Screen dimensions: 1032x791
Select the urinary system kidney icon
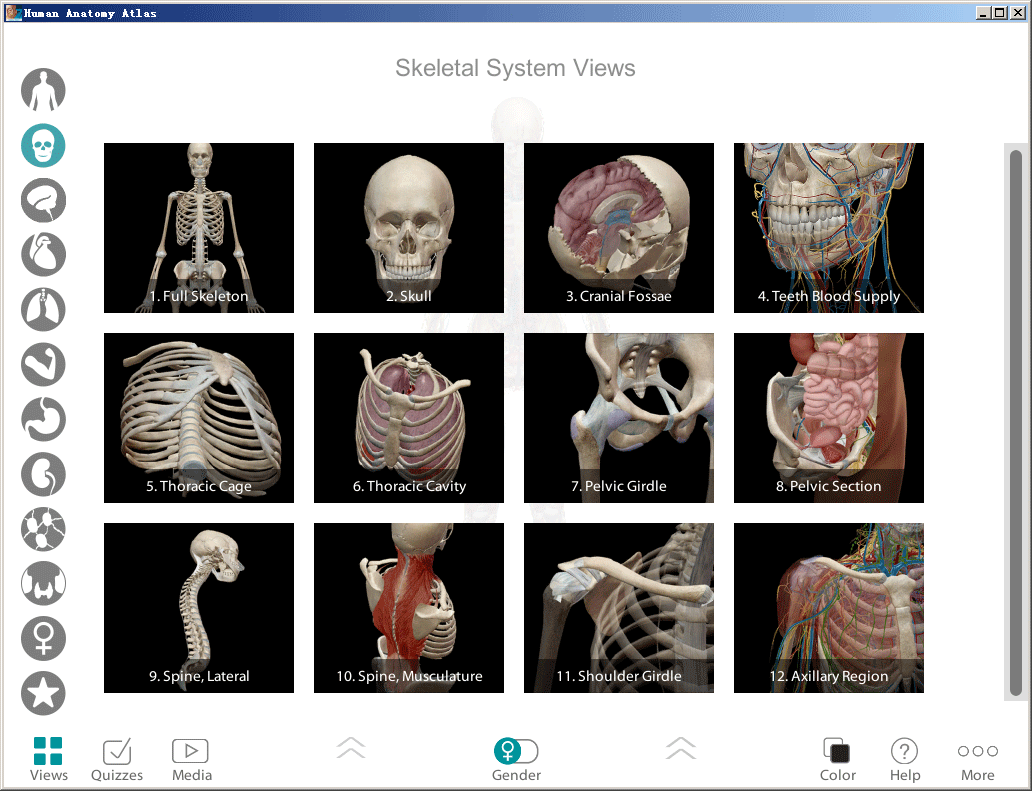[43, 474]
